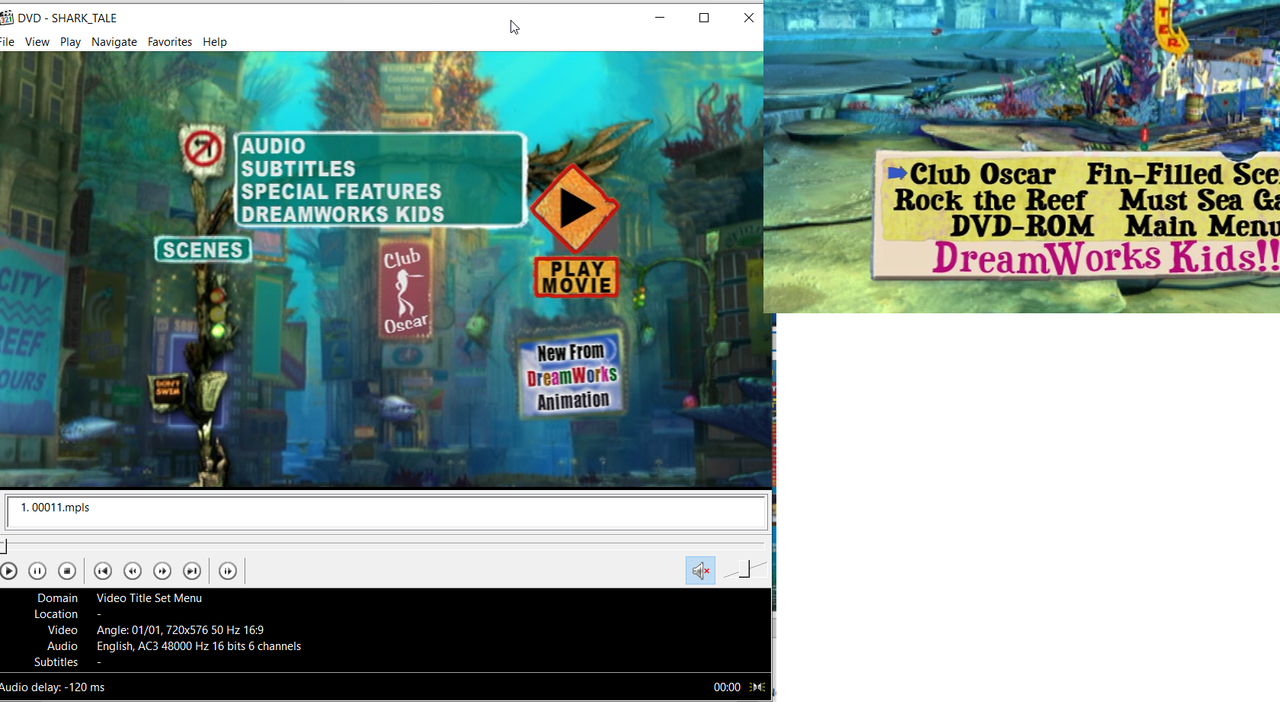Click the 00:00 time display in the status bar

(727, 687)
